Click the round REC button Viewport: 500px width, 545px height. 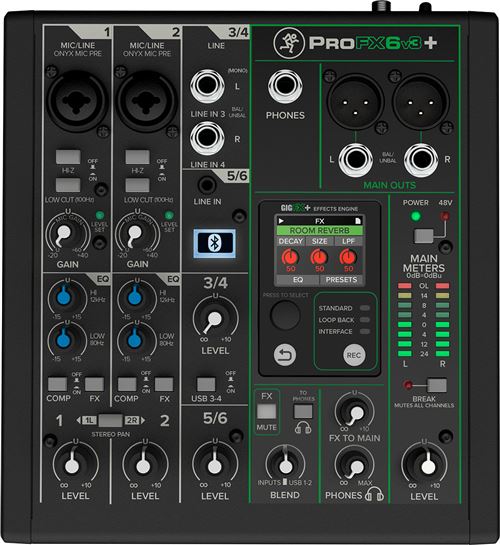(x=354, y=355)
